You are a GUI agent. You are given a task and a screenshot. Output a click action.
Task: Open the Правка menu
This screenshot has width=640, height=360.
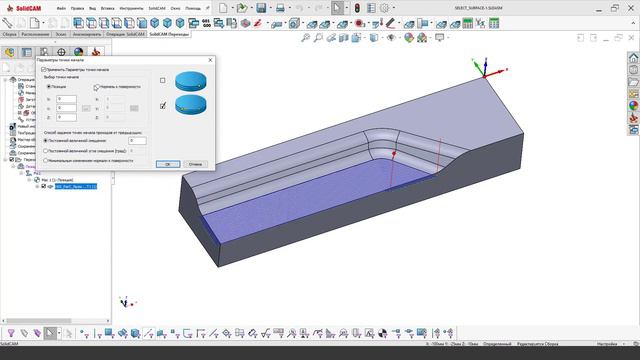(77, 8)
